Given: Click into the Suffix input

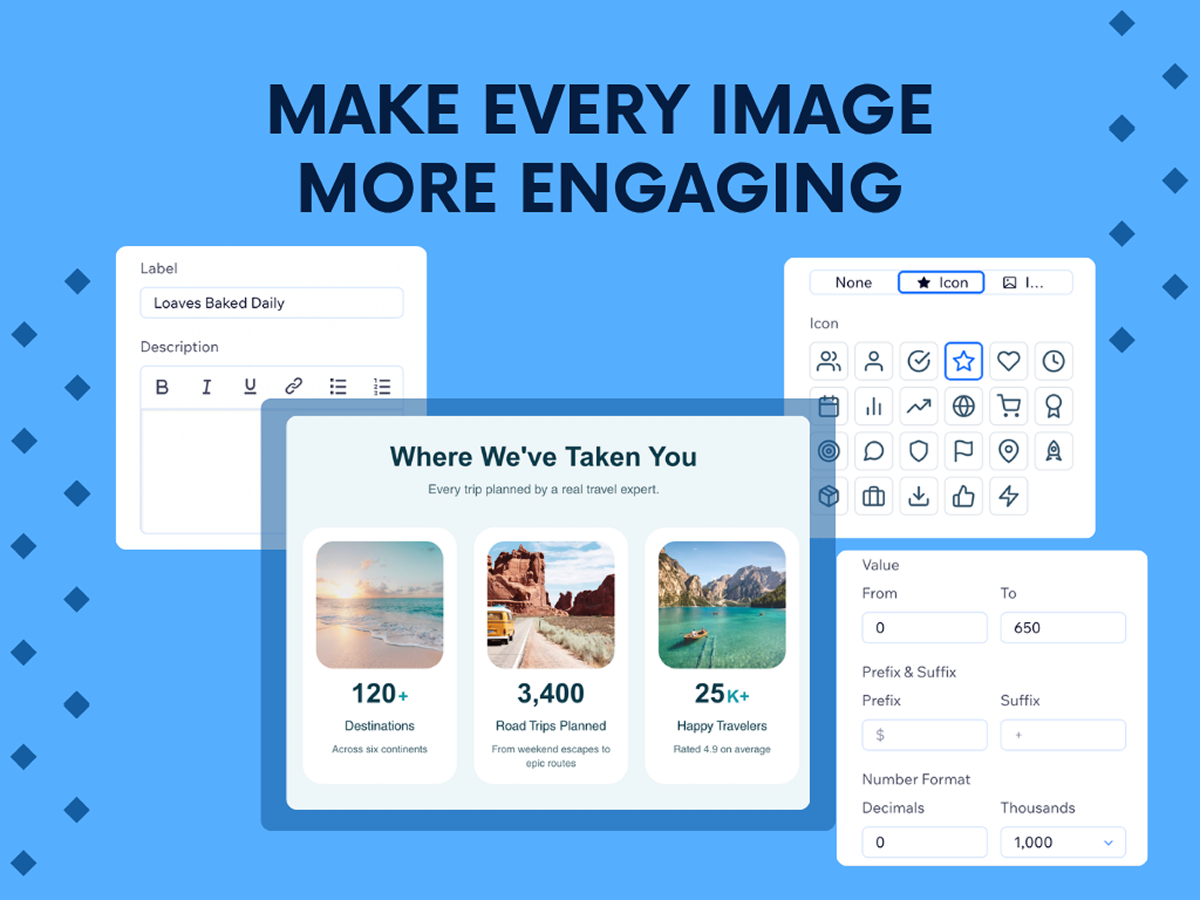Looking at the screenshot, I should coord(1063,735).
